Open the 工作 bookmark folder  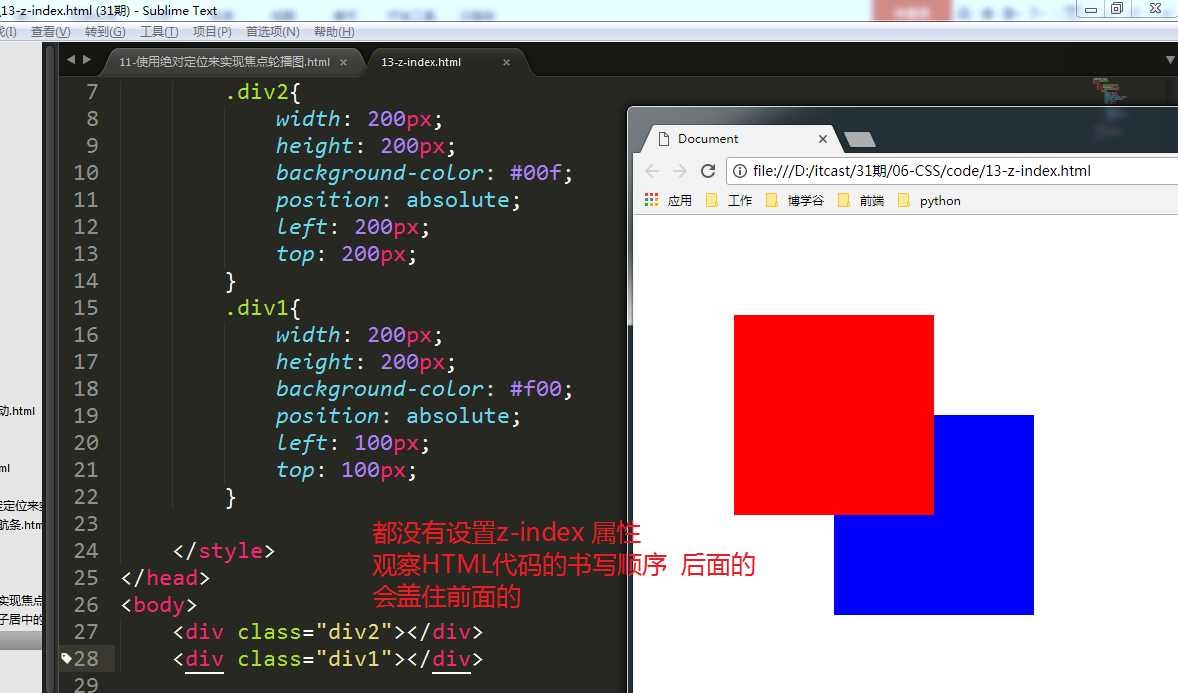[729, 201]
